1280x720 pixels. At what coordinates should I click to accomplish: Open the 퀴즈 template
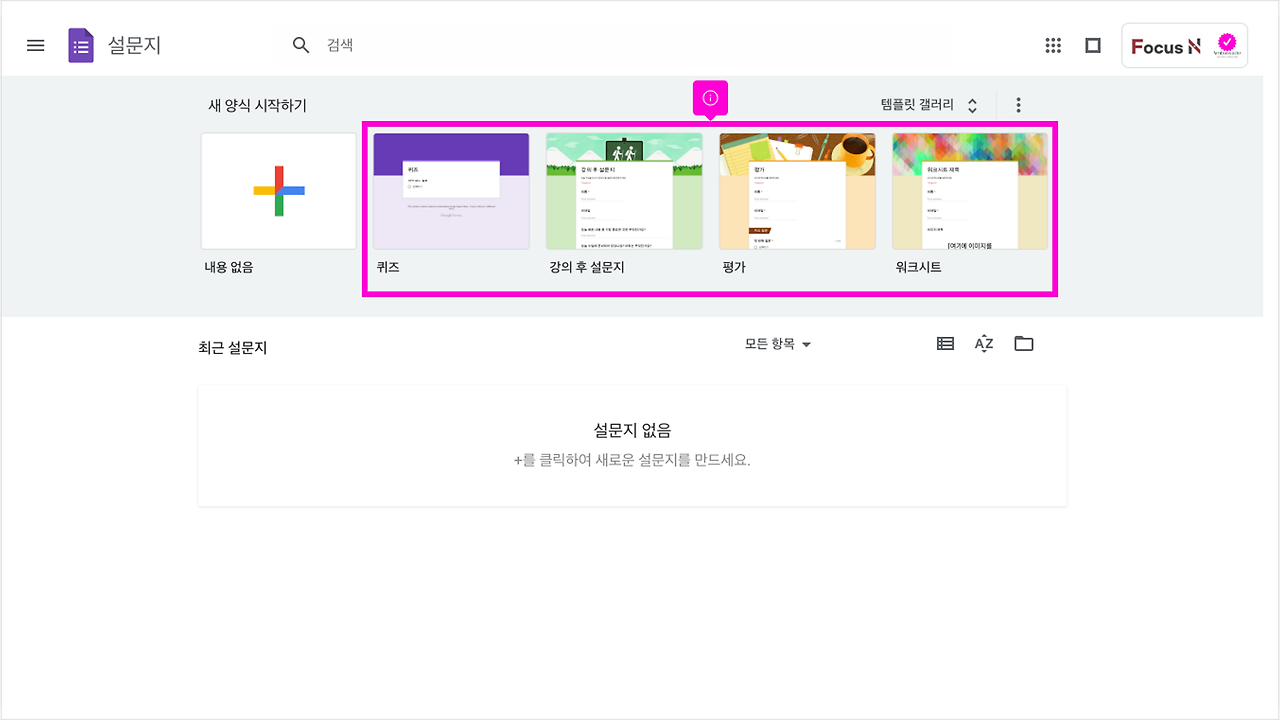[451, 191]
